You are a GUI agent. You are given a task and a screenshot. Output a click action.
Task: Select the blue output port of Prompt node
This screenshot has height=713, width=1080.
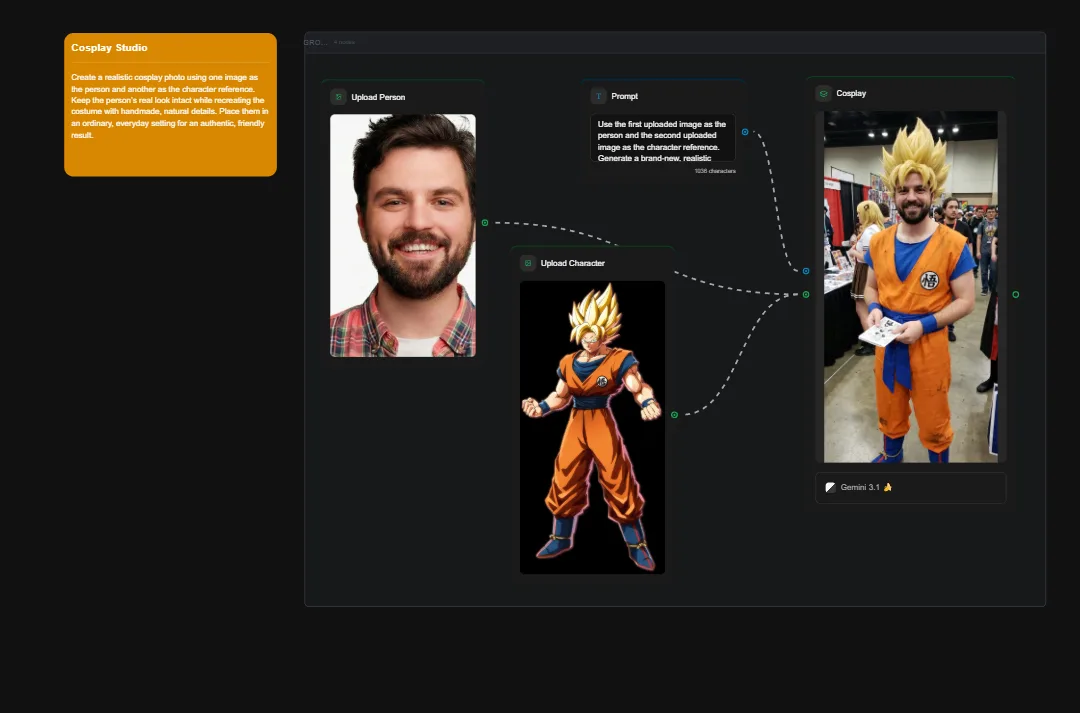click(745, 131)
